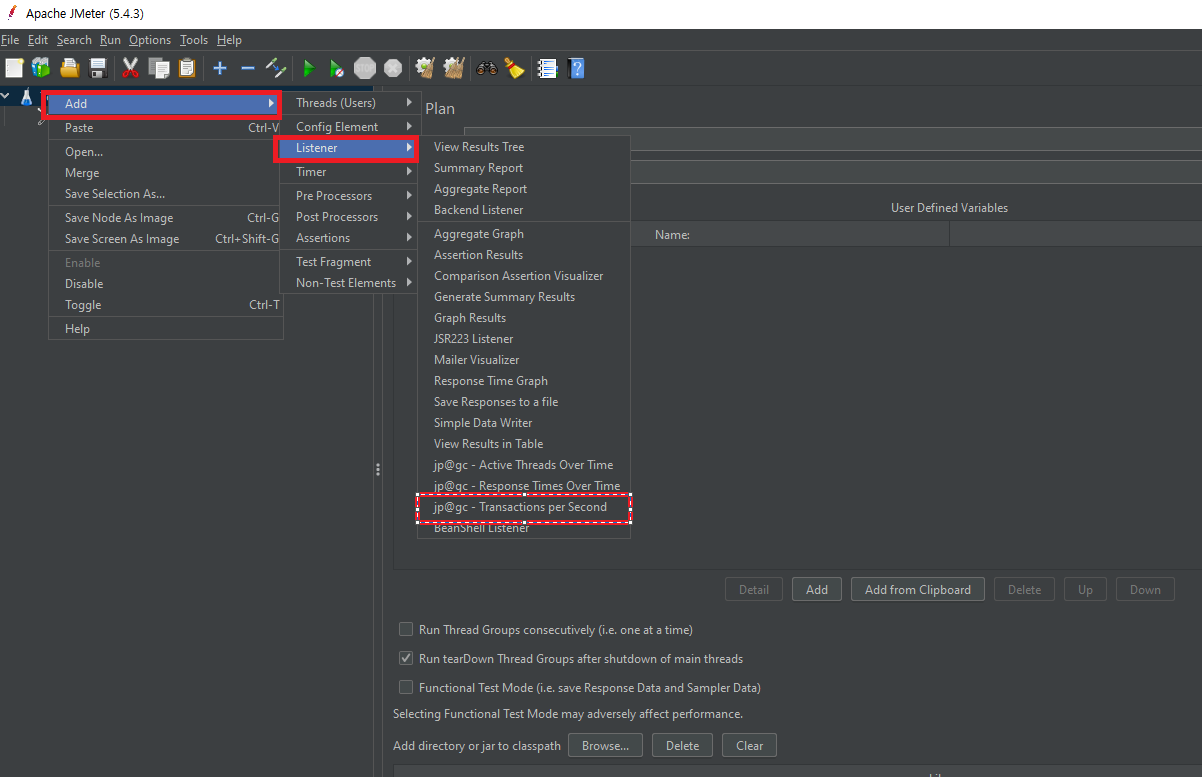Choose View Results Tree listener
Viewport: 1202px width, 777px height.
click(524, 147)
